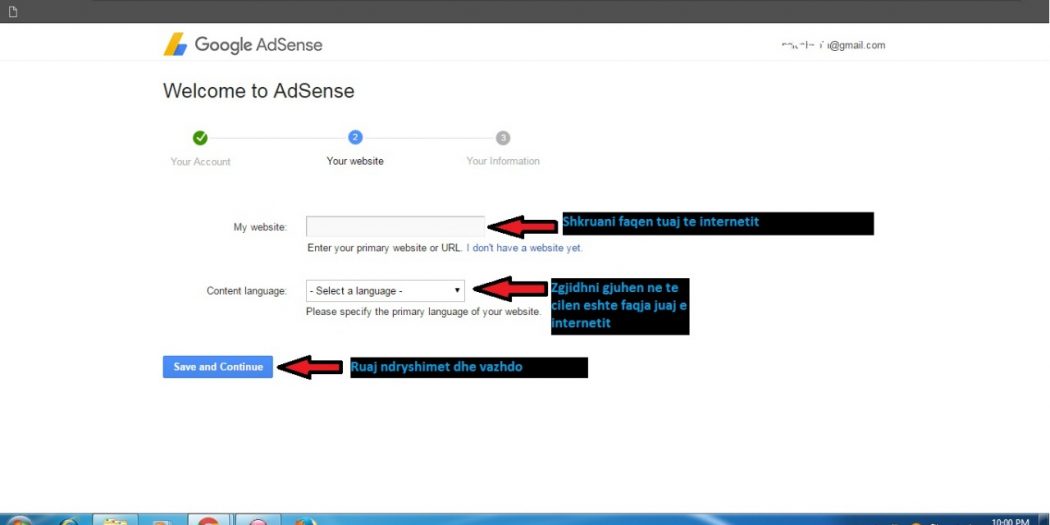The height and width of the screenshot is (525, 1050).
Task: Open 'I don't have a website yet' link
Action: 524,248
